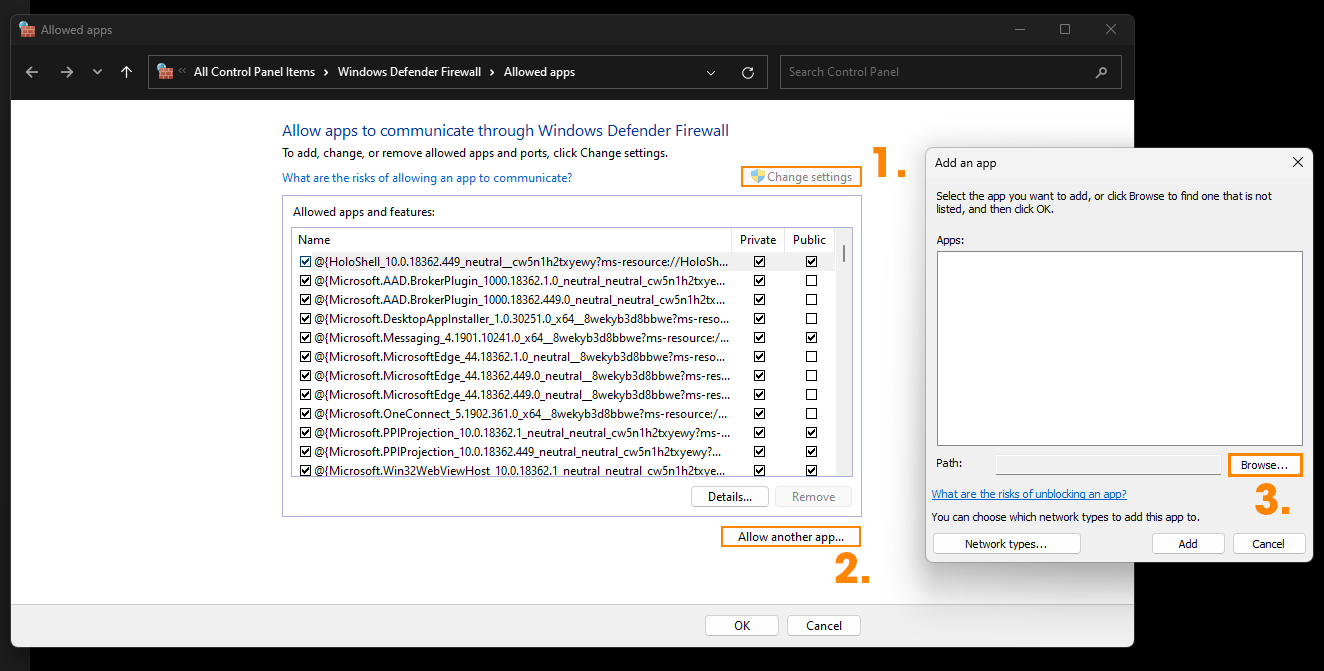Screen dimensions: 1324x671
Task: Click the firewall icon in the address bar
Action: (166, 72)
